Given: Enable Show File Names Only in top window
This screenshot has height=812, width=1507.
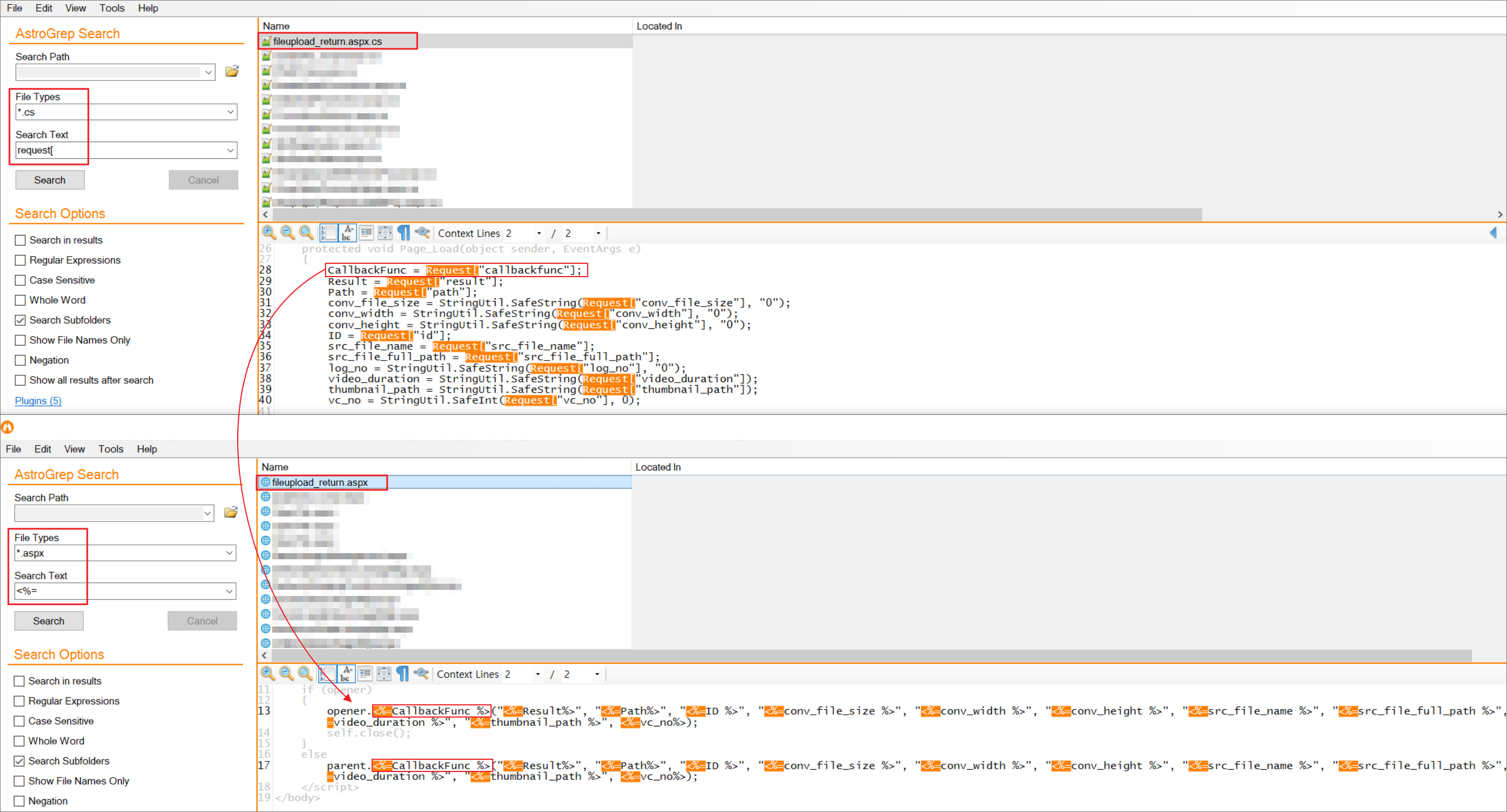Looking at the screenshot, I should click(21, 340).
